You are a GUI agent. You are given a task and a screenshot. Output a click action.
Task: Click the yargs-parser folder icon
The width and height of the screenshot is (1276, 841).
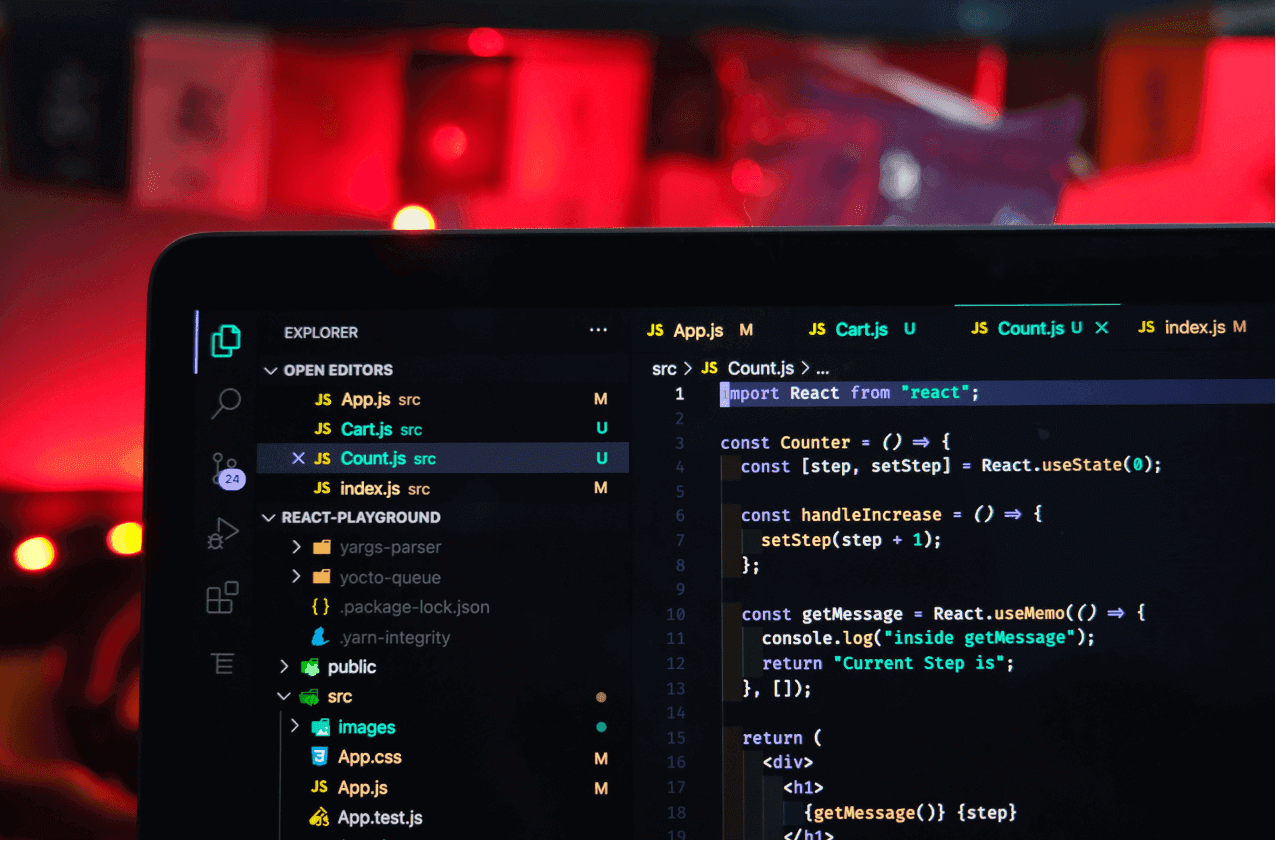(322, 547)
